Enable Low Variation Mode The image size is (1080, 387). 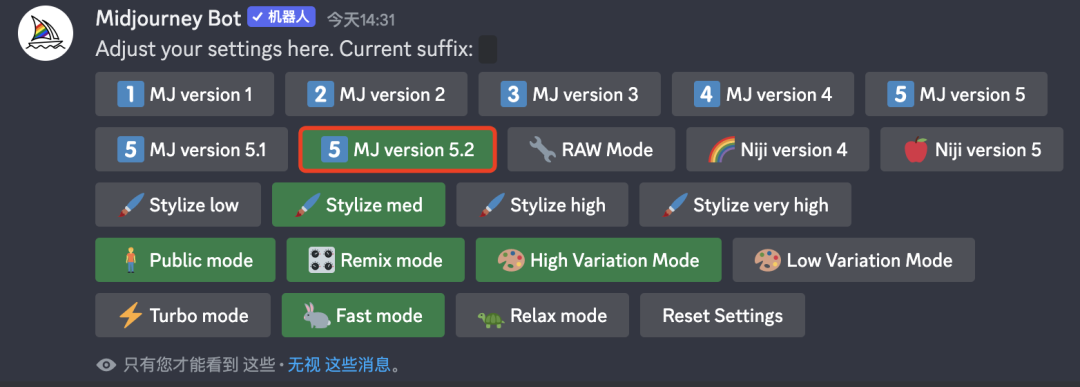[853, 260]
